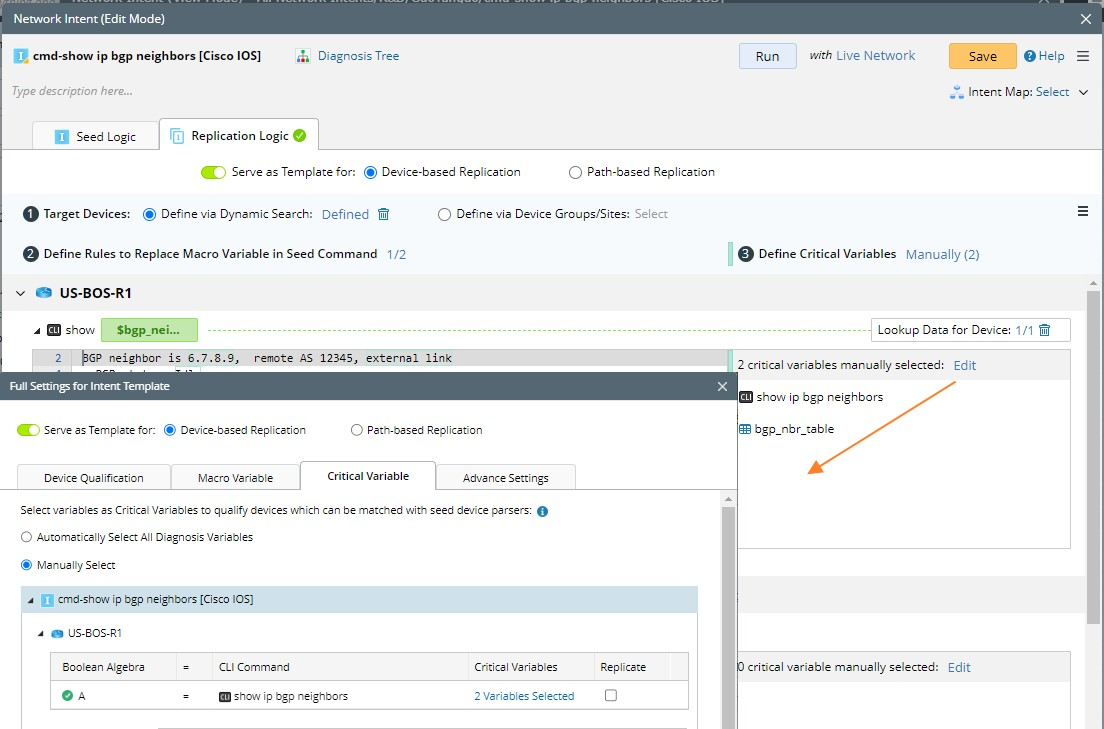Click the $bgp_nei... macro variable chip

coord(149,330)
